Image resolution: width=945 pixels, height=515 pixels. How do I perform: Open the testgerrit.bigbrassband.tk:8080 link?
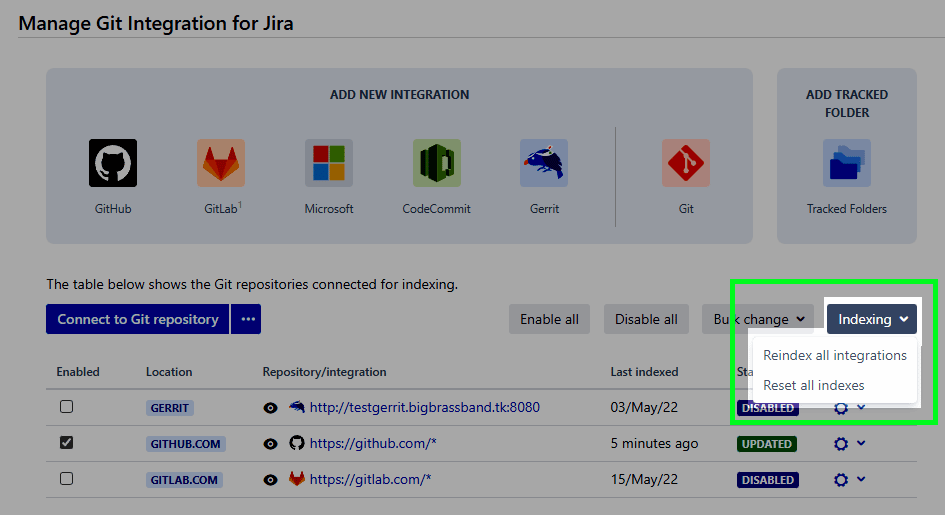(425, 407)
